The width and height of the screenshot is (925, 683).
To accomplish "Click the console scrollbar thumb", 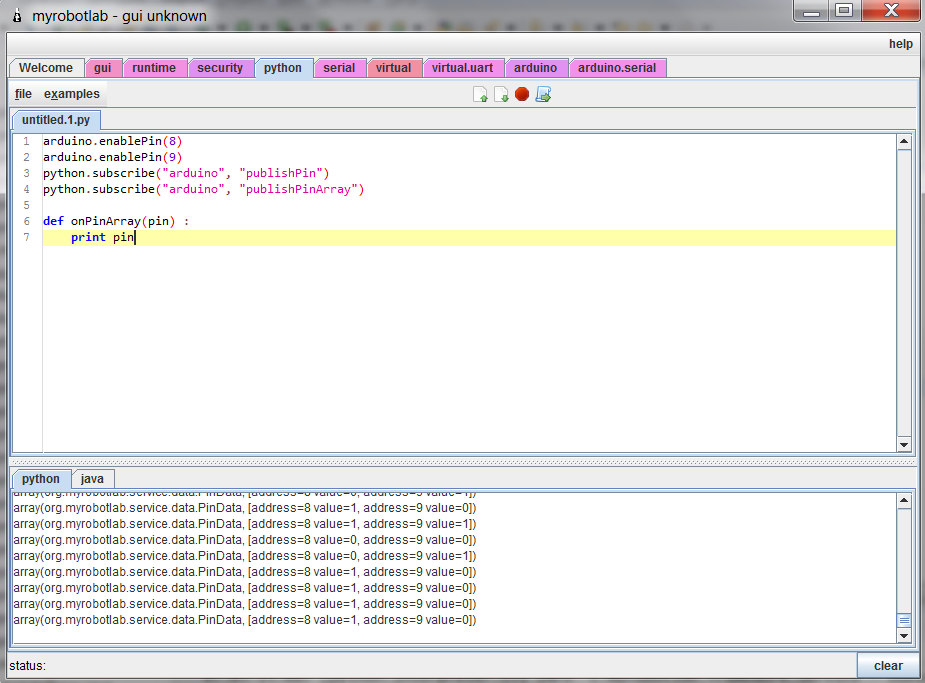I will (904, 620).
